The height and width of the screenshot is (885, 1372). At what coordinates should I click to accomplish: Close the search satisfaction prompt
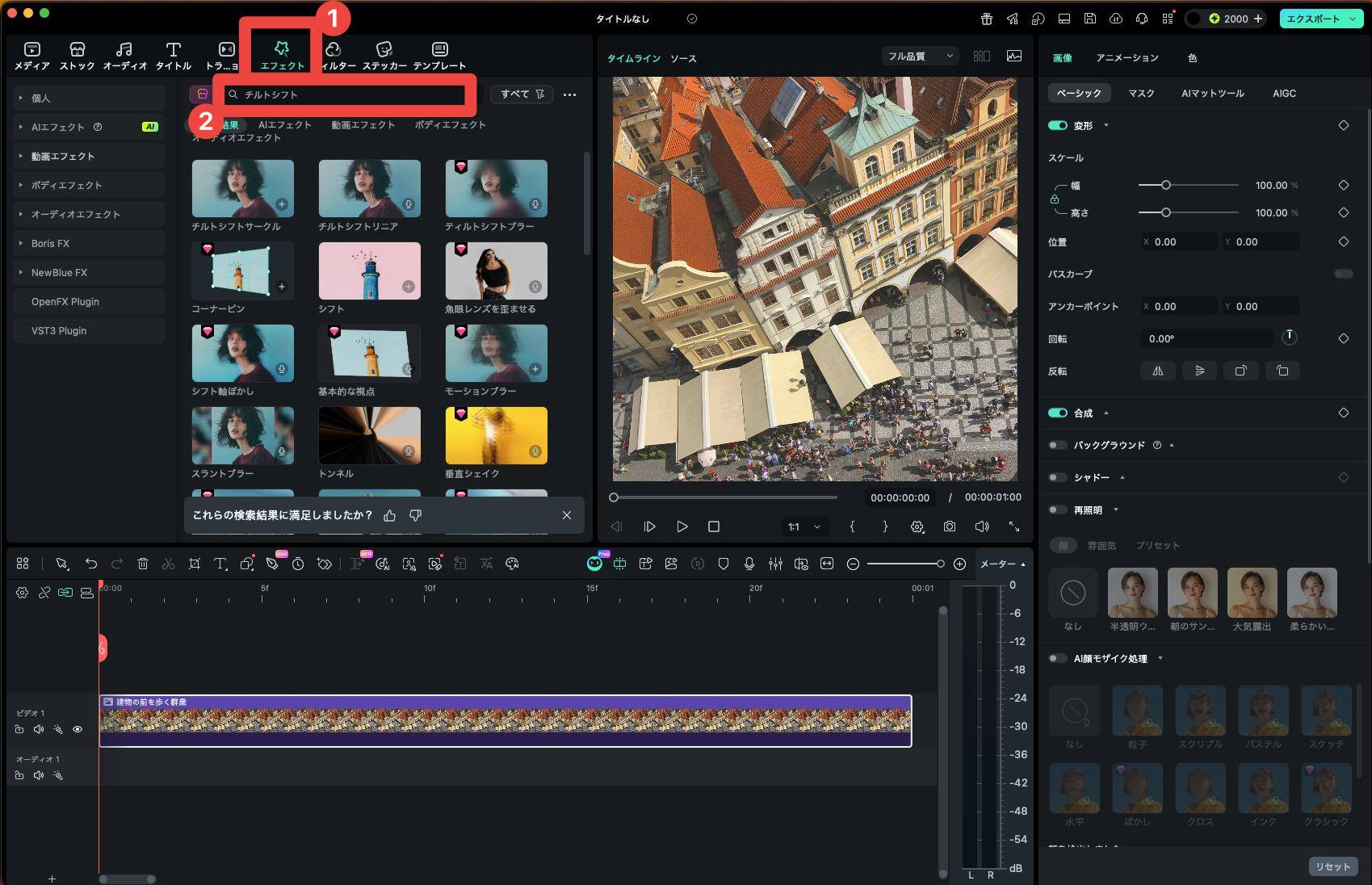(567, 515)
